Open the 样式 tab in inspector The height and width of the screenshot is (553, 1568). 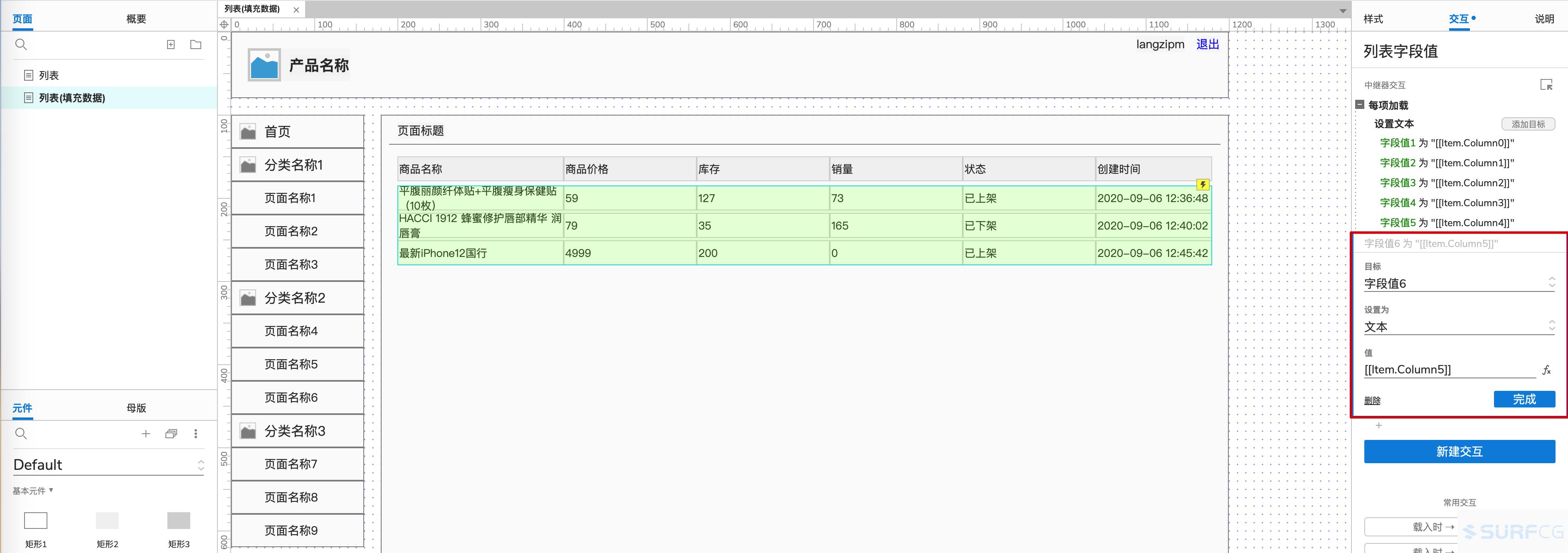(1373, 19)
